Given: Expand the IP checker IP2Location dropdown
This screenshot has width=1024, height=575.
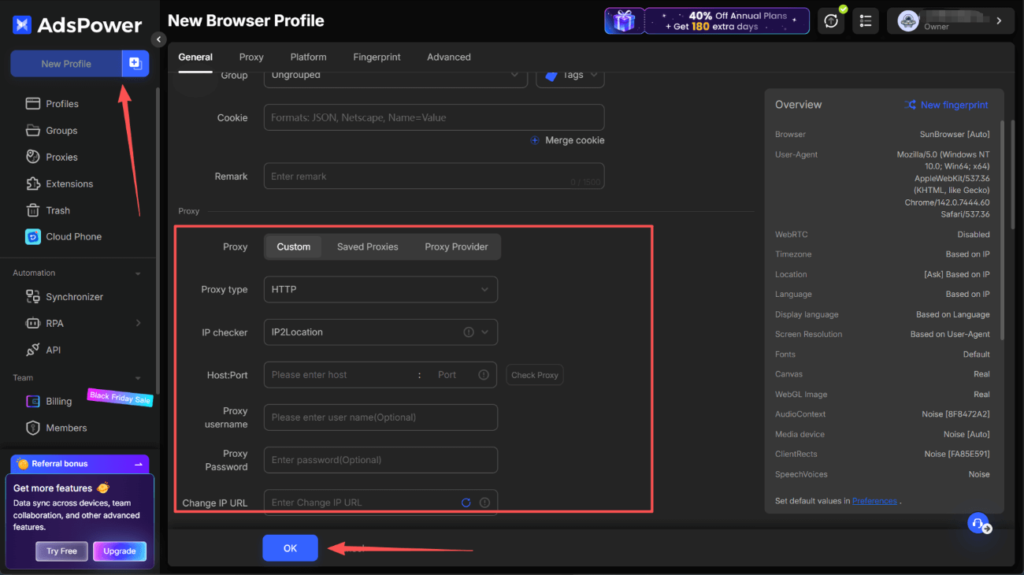Looking at the screenshot, I should point(380,332).
